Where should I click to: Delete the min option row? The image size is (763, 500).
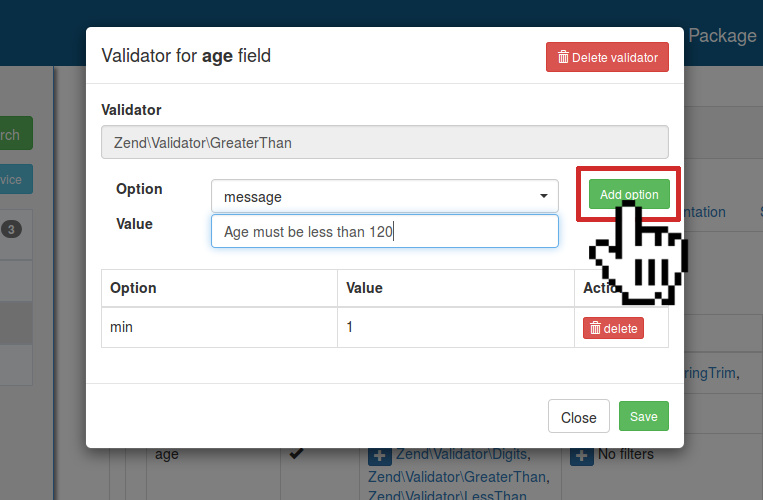click(x=613, y=328)
